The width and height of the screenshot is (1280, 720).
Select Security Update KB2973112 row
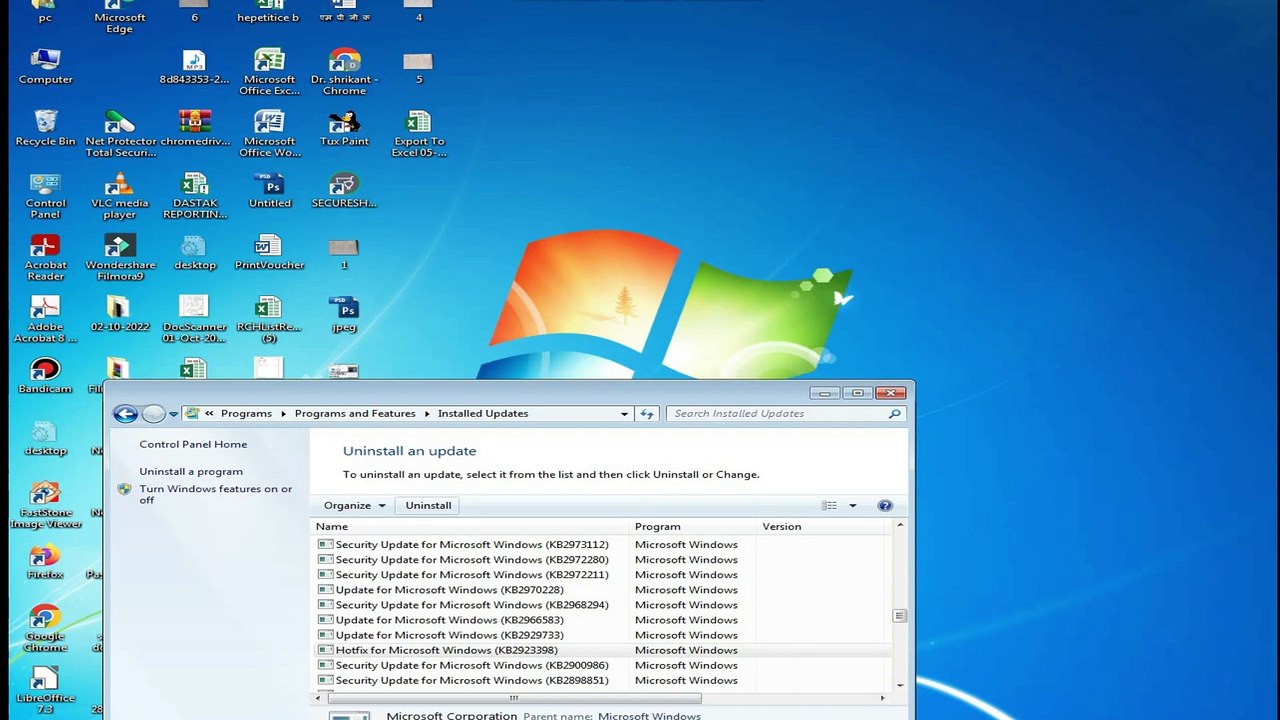point(600,545)
